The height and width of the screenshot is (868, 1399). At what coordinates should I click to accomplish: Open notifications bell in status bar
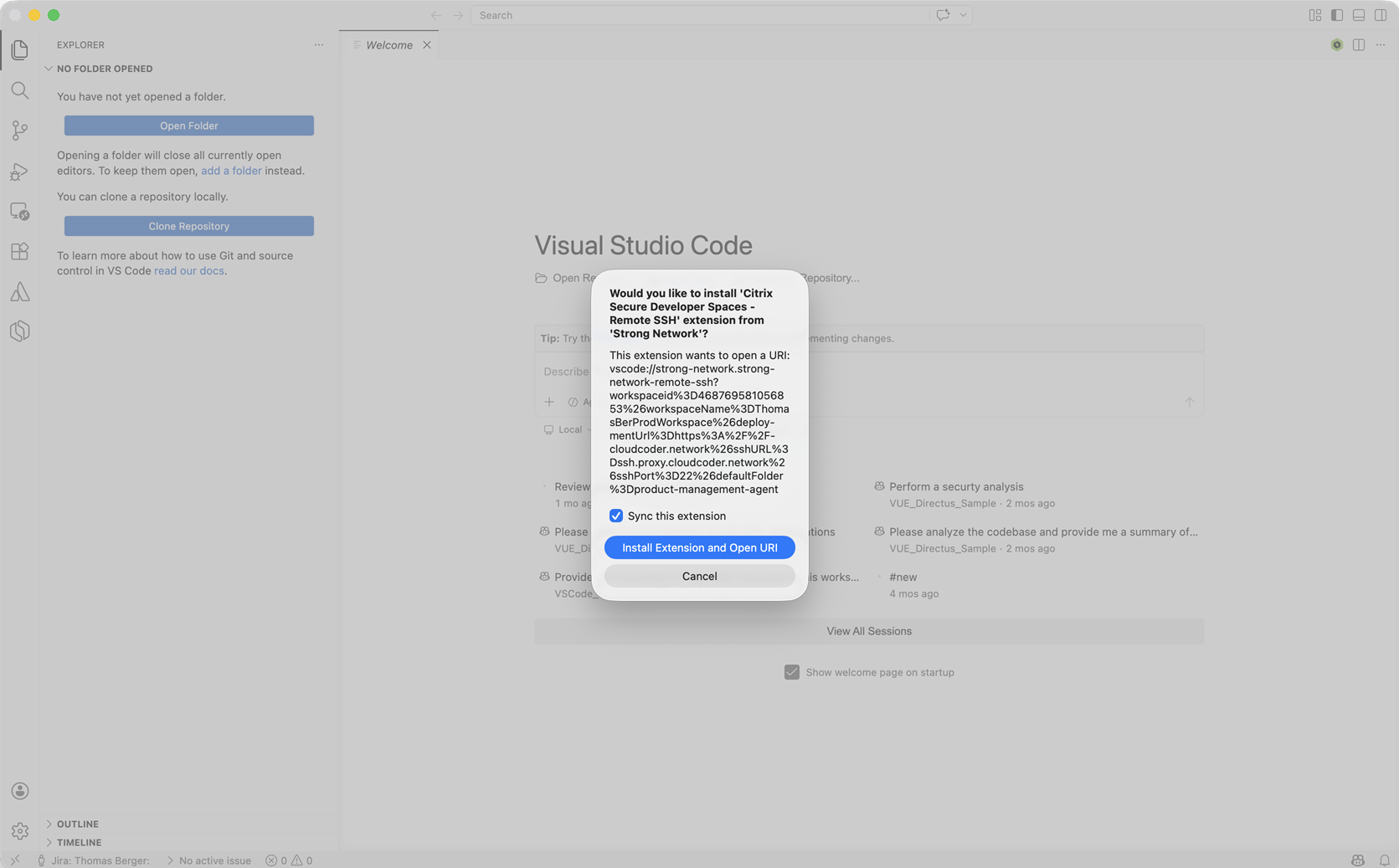[1384, 860]
